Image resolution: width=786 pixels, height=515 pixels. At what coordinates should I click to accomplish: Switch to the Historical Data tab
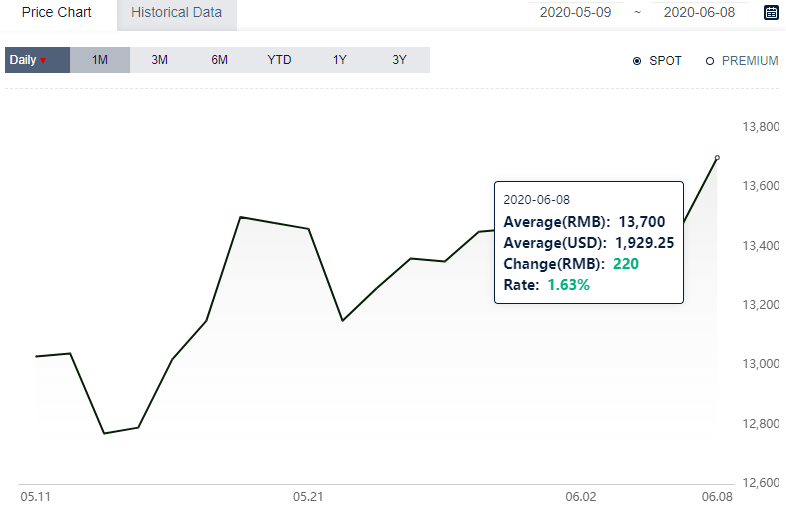click(176, 13)
